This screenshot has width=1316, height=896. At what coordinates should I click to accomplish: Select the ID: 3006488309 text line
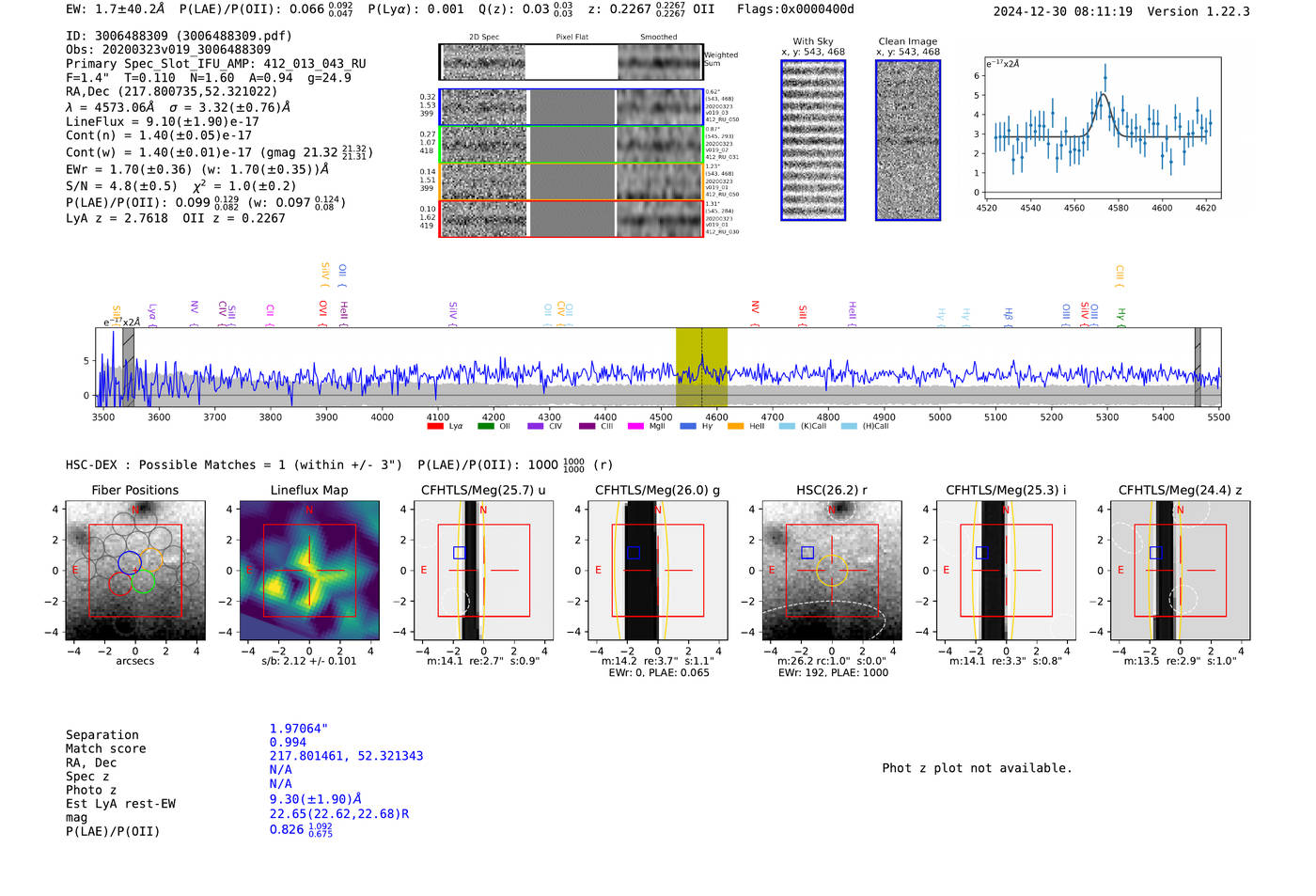point(179,36)
